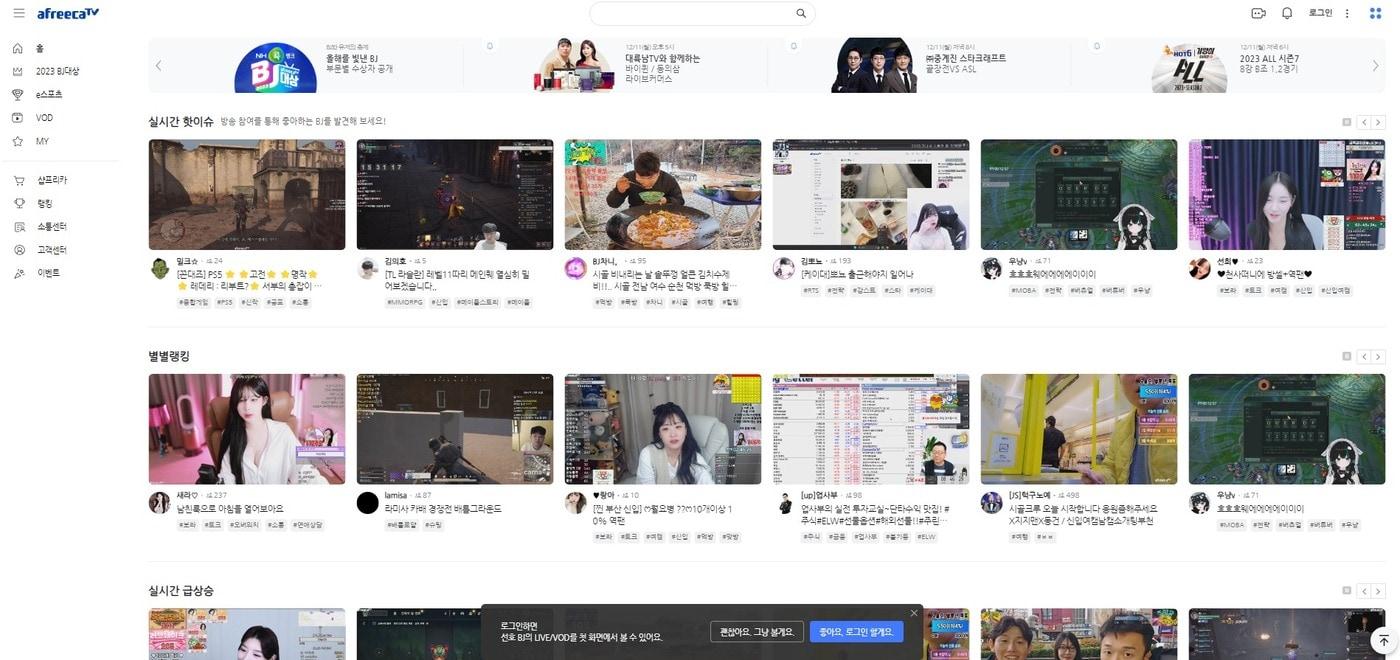Advance 별별랭킹 list with its right chevron
Viewport: 1400px width, 660px height.
[1378, 355]
